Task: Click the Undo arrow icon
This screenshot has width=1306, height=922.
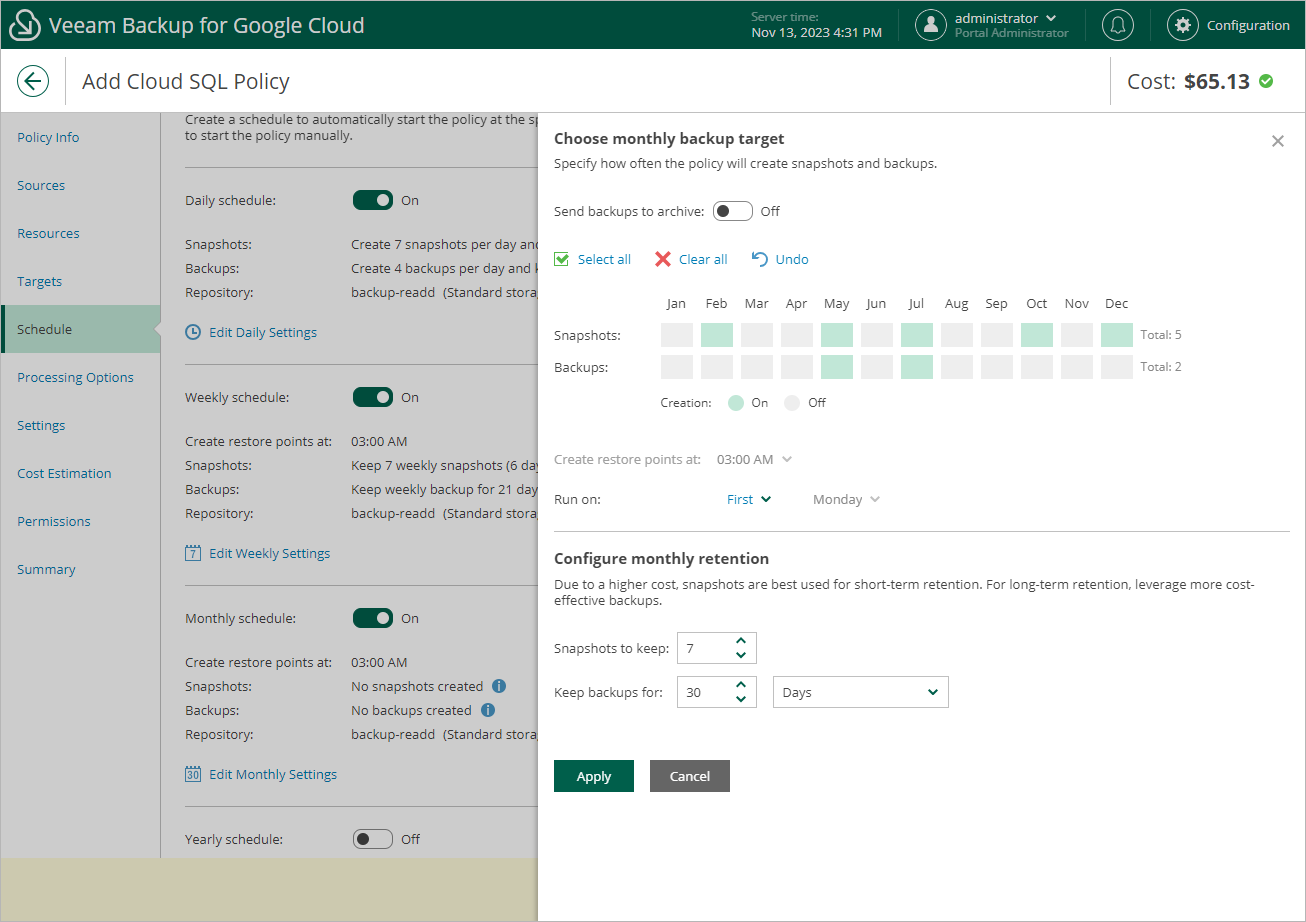Action: (760, 259)
